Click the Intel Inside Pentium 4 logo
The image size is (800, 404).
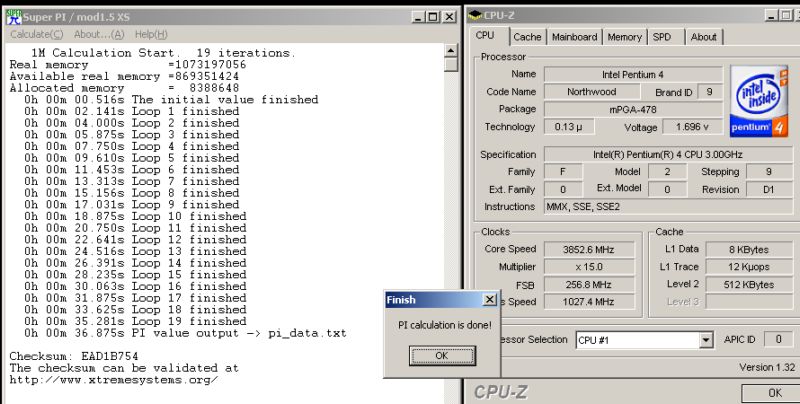[759, 101]
